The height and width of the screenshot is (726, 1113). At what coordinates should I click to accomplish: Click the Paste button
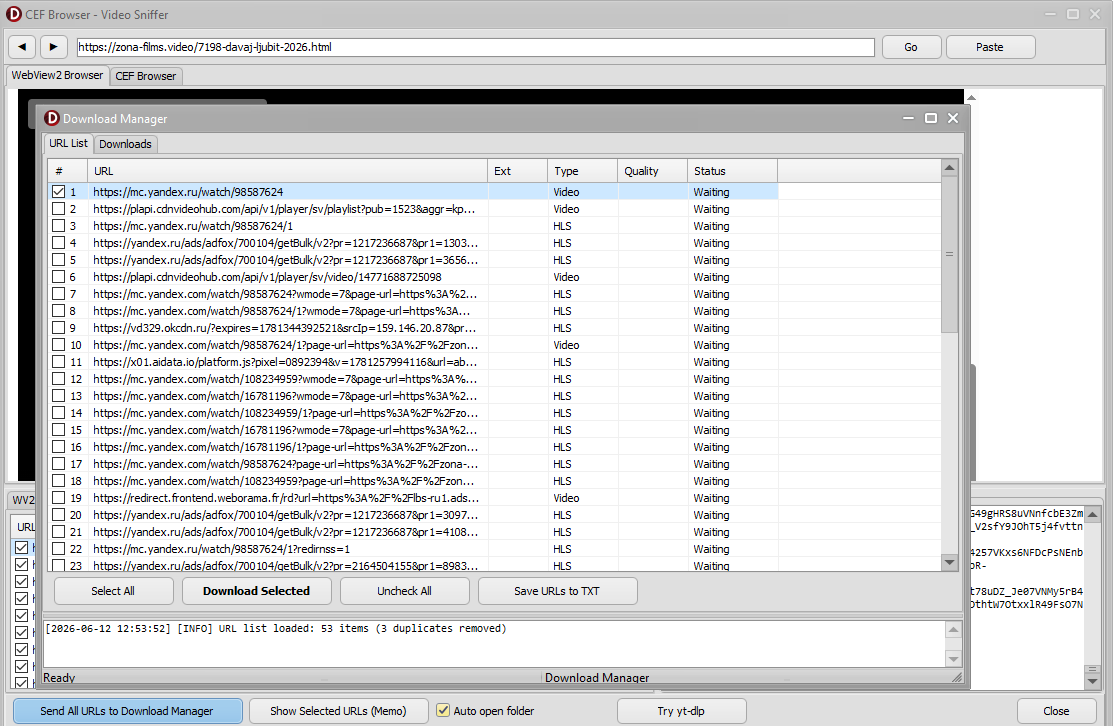pyautogui.click(x=990, y=47)
